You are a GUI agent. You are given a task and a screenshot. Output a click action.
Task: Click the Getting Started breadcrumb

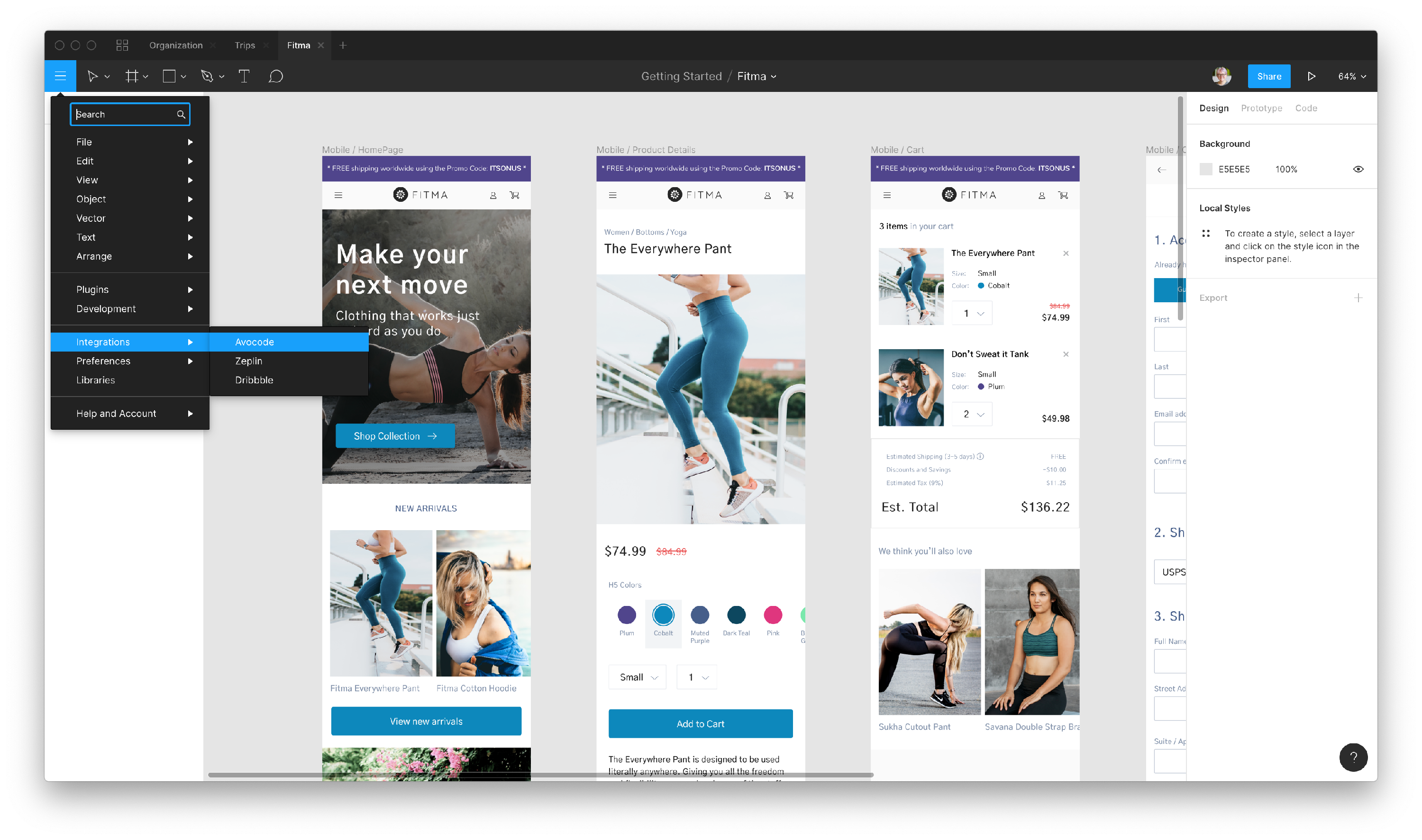[x=681, y=76]
